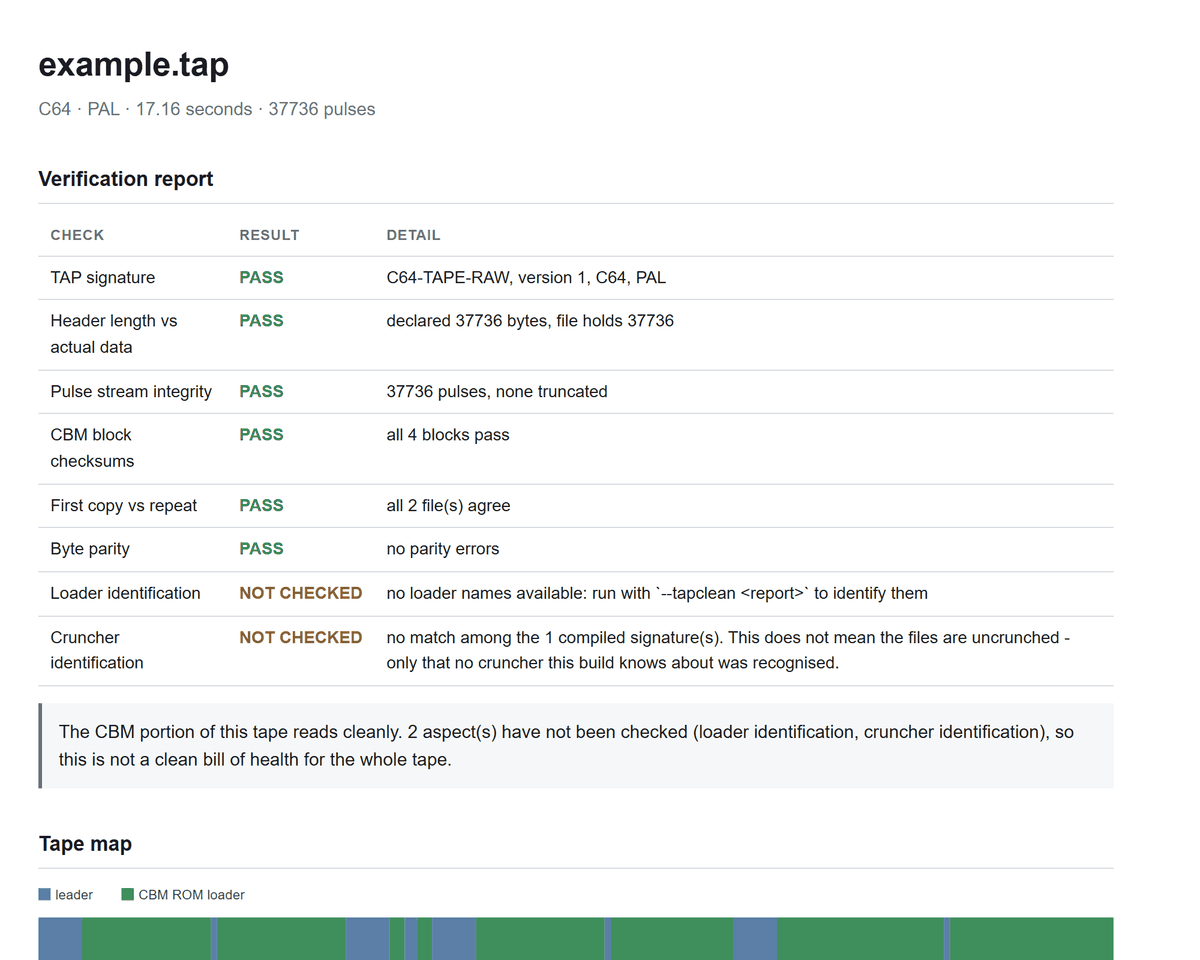Screen dimensions: 1200x960
Task: Click PASS result for TAP signature
Action: 261,278
